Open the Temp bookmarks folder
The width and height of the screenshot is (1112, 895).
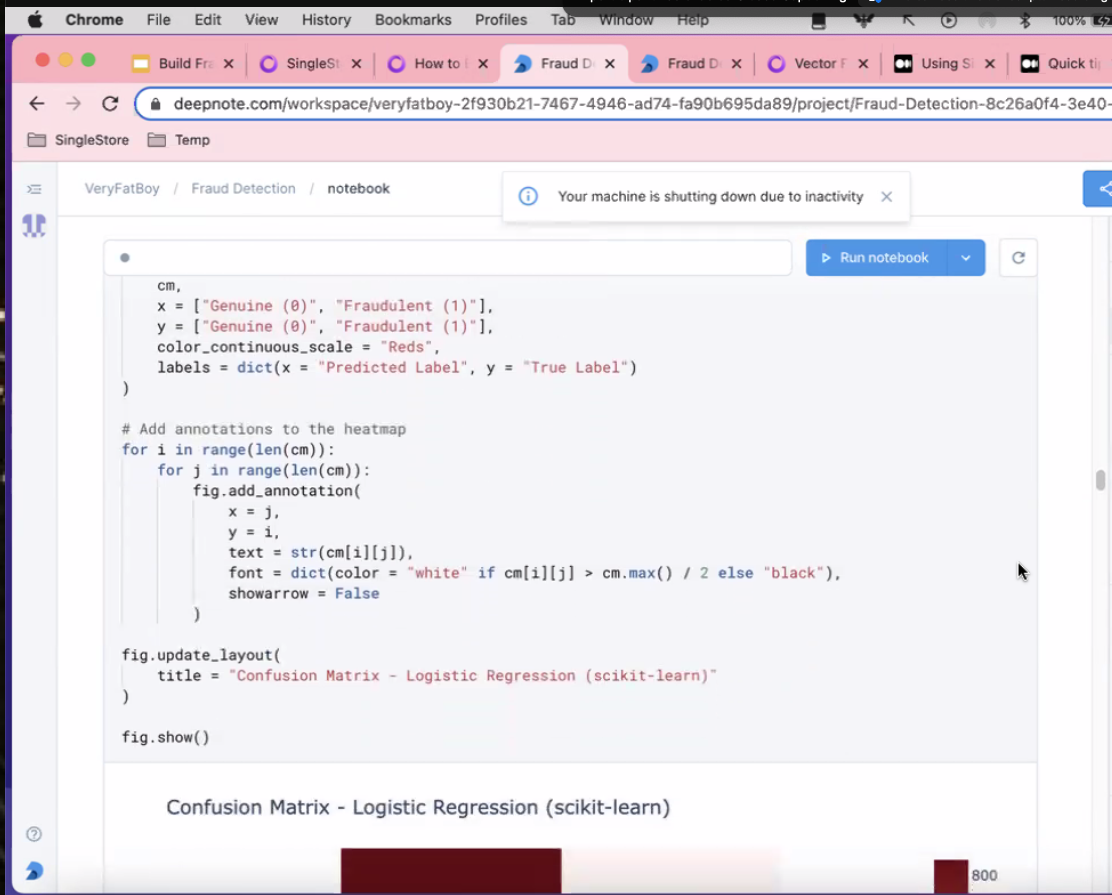[x=180, y=140]
